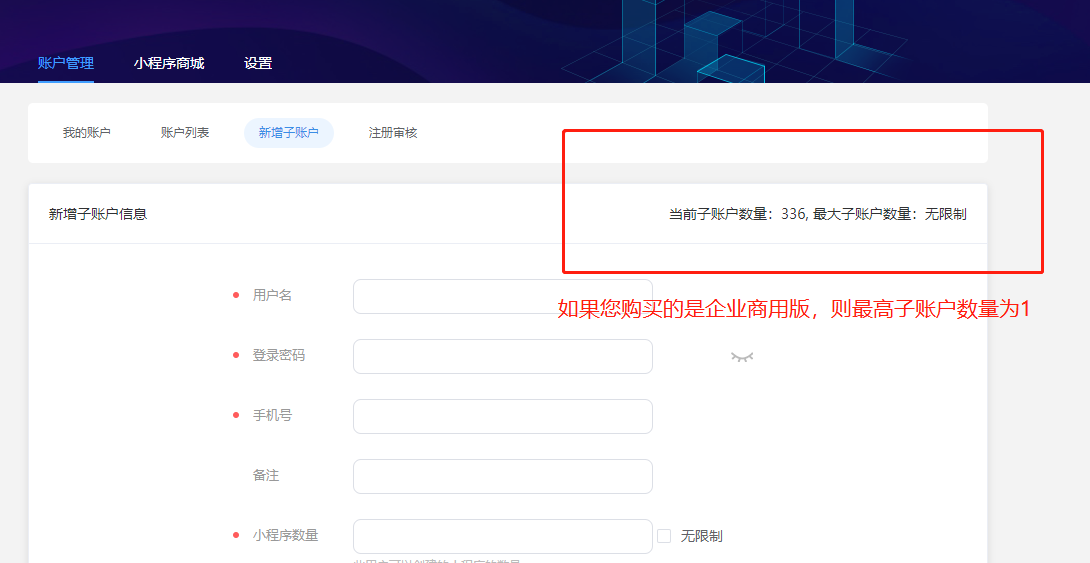
Task: Click the 备注 input field
Action: [x=502, y=477]
